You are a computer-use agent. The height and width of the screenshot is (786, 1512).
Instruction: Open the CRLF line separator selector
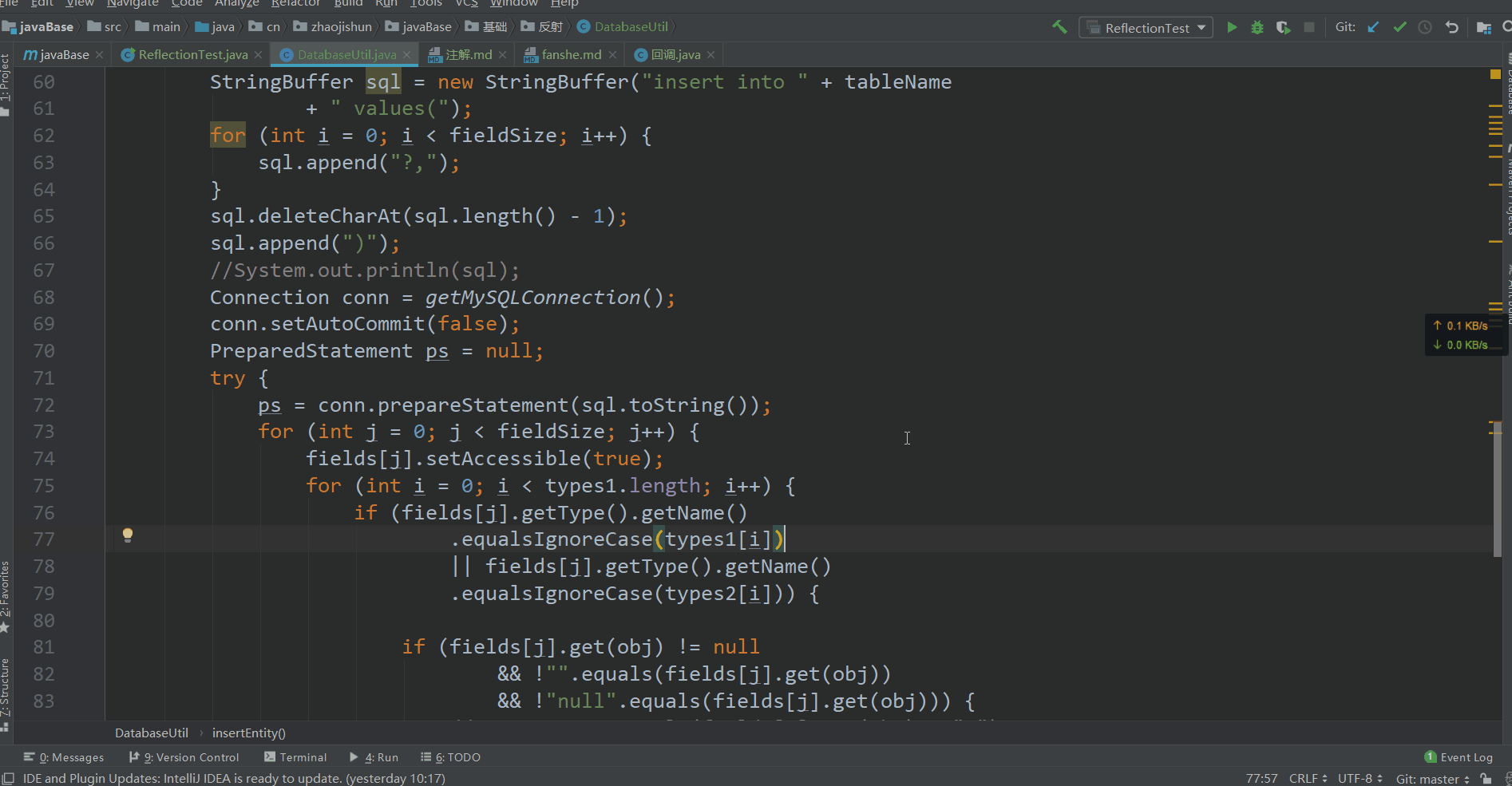click(x=1308, y=778)
